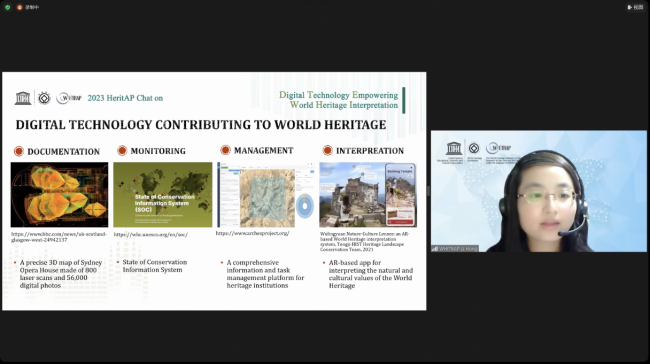Screen dimensions: 650x364
Task: Click the orange bullet beside INTERPREATION
Action: pyautogui.click(x=327, y=150)
